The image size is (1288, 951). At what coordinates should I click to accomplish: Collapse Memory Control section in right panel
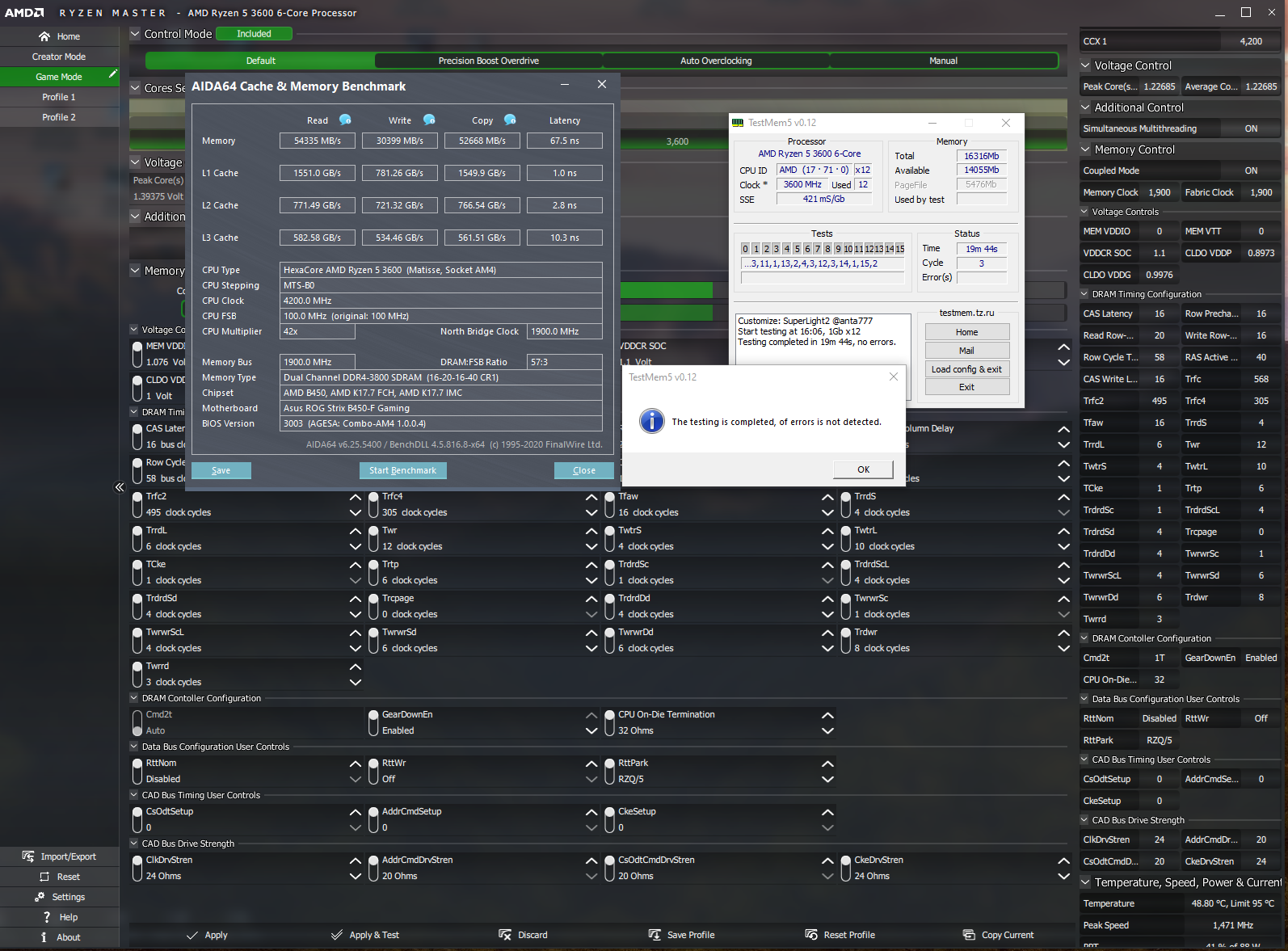coord(1086,149)
